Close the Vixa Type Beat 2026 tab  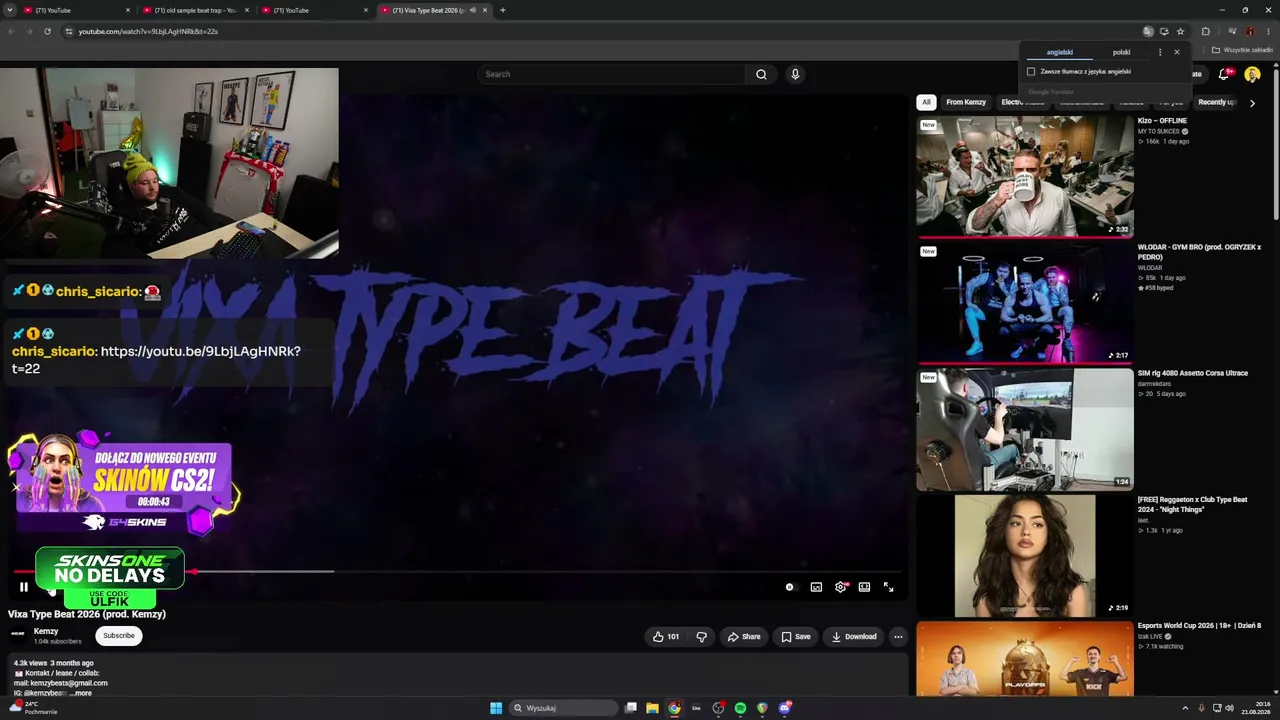pos(485,10)
